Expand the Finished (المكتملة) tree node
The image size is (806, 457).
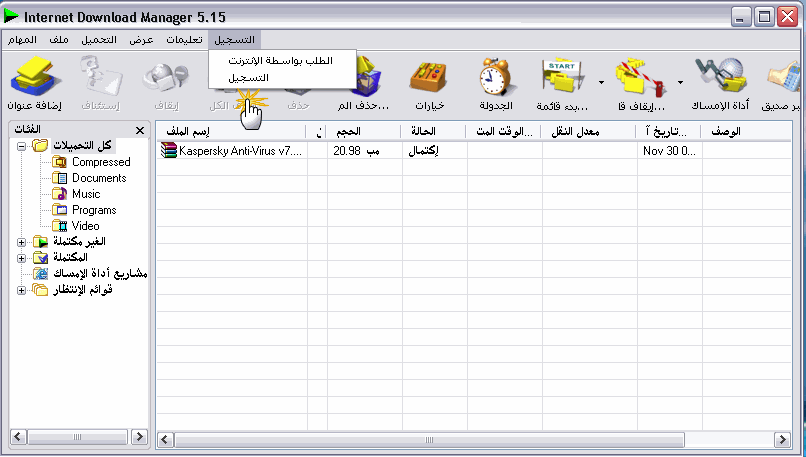(21, 258)
